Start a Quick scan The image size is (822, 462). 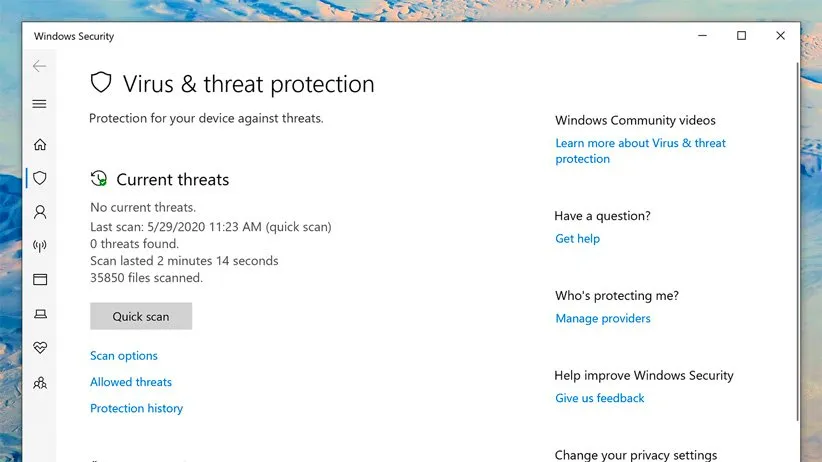click(x=141, y=316)
